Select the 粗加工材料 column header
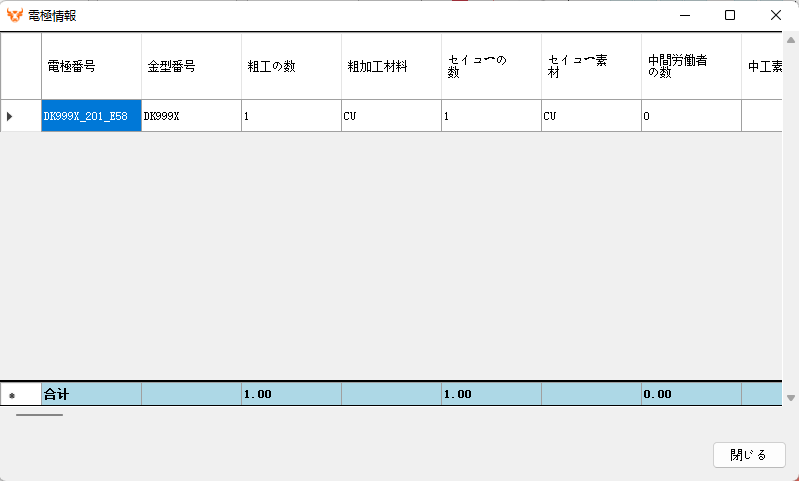 (x=391, y=67)
